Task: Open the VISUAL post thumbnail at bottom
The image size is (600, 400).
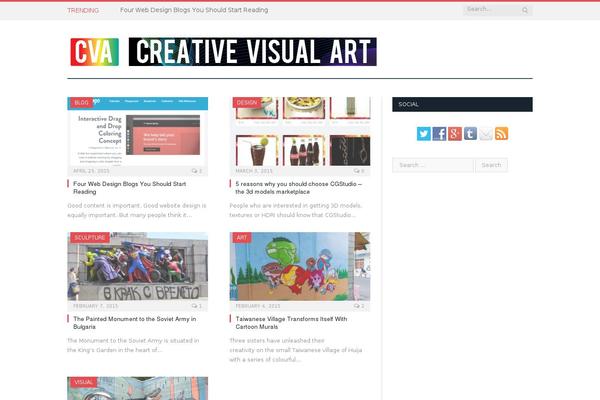Action: point(138,389)
